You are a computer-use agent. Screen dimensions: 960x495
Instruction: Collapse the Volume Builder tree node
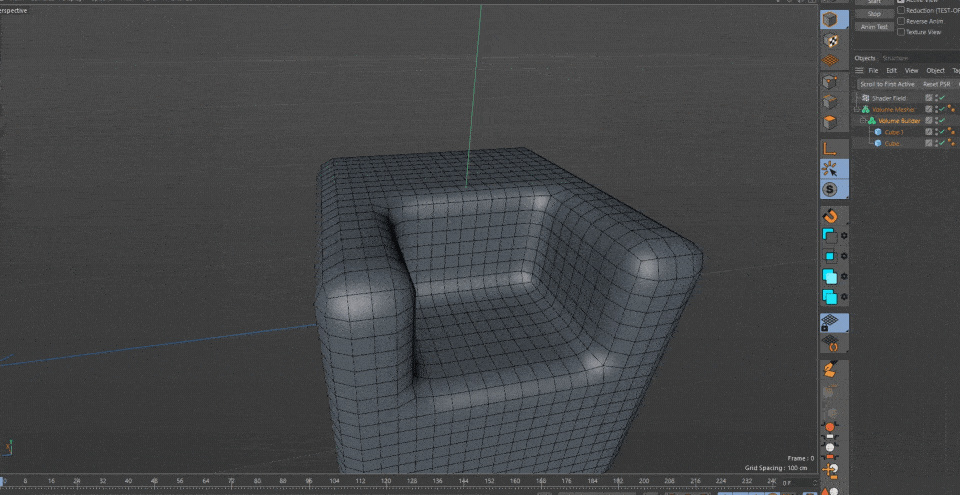click(x=863, y=121)
